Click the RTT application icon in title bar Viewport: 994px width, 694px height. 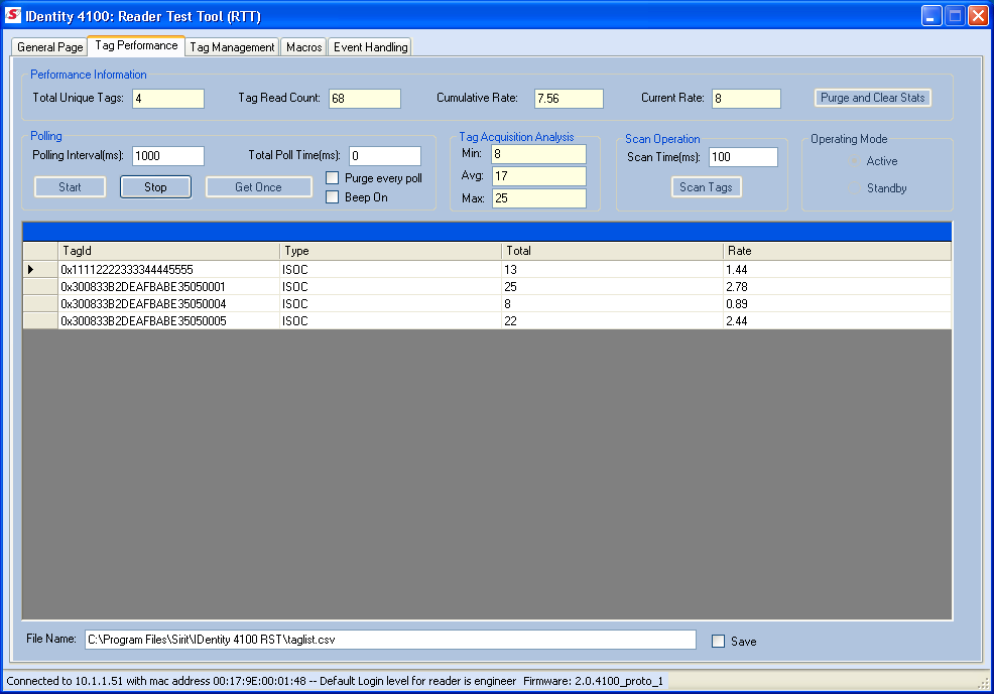pos(13,15)
